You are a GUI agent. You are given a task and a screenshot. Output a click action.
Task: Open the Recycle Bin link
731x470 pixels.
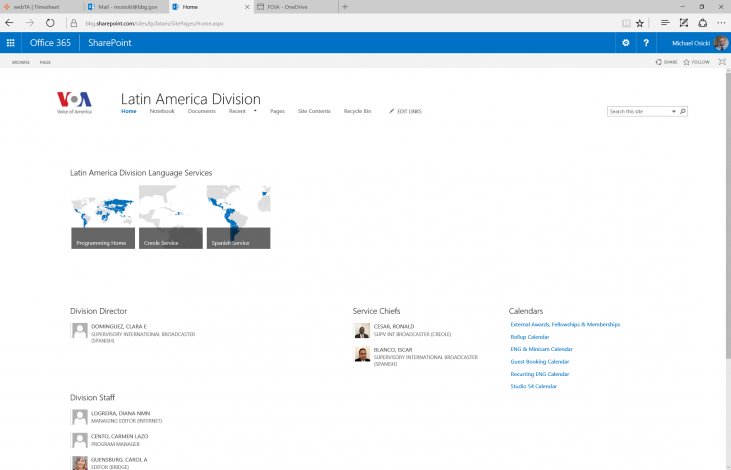click(357, 111)
